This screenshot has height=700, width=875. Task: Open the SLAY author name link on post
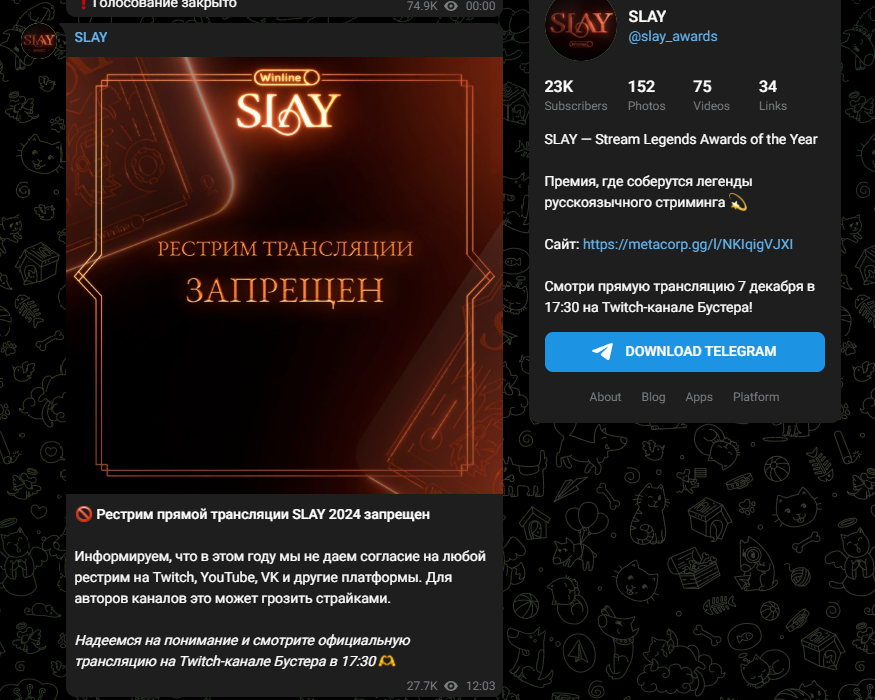[x=91, y=37]
